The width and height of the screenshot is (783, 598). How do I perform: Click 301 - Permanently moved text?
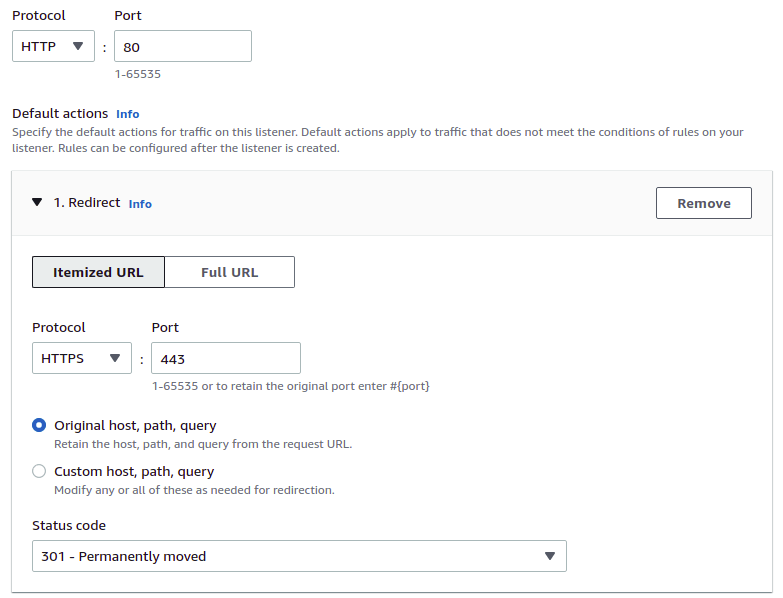(x=123, y=556)
